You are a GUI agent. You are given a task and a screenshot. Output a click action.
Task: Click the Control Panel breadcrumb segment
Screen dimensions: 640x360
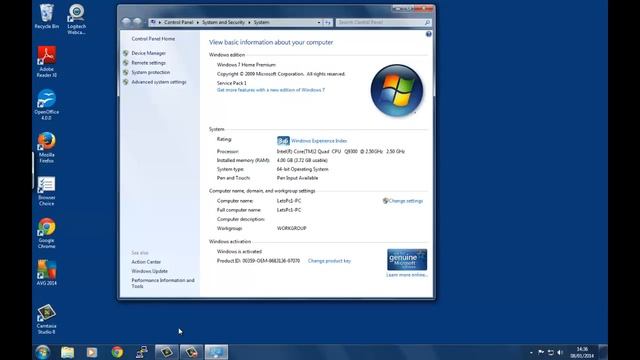pos(178,22)
